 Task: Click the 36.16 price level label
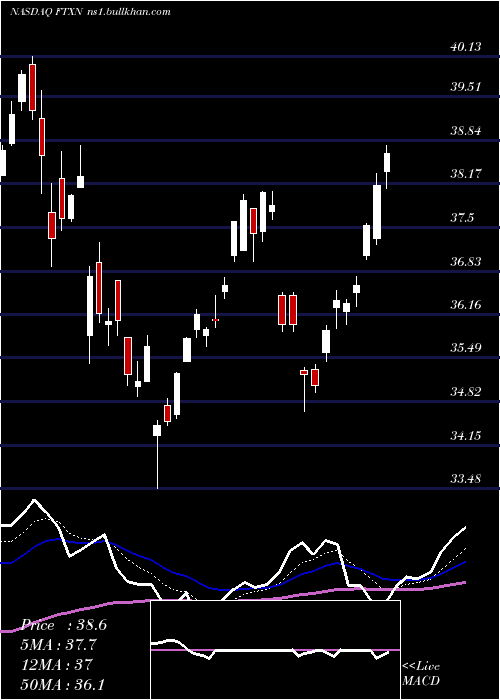click(466, 305)
